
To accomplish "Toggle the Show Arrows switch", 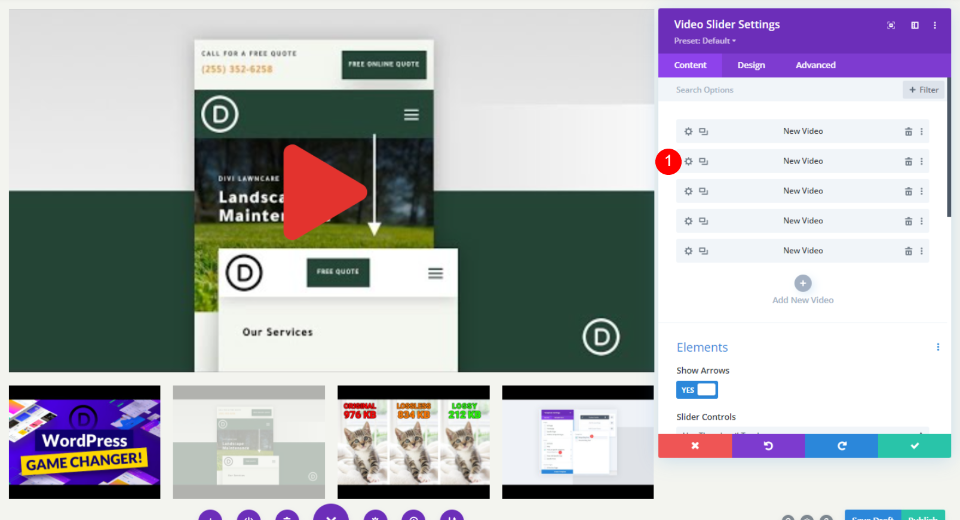I will tap(697, 390).
